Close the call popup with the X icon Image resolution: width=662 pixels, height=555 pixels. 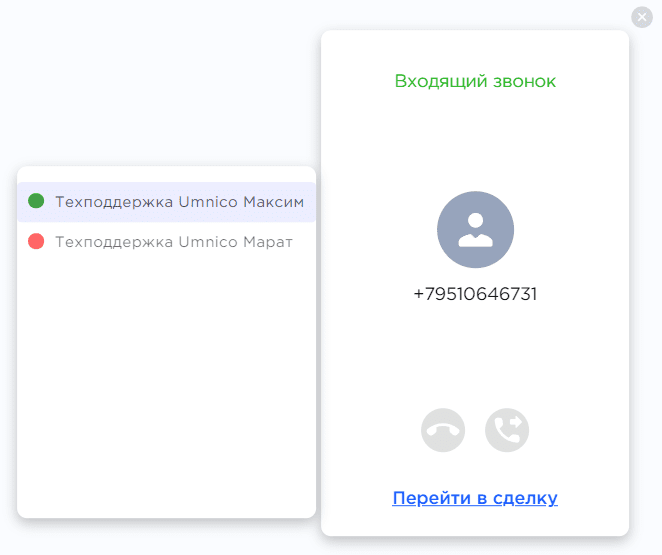[x=642, y=17]
